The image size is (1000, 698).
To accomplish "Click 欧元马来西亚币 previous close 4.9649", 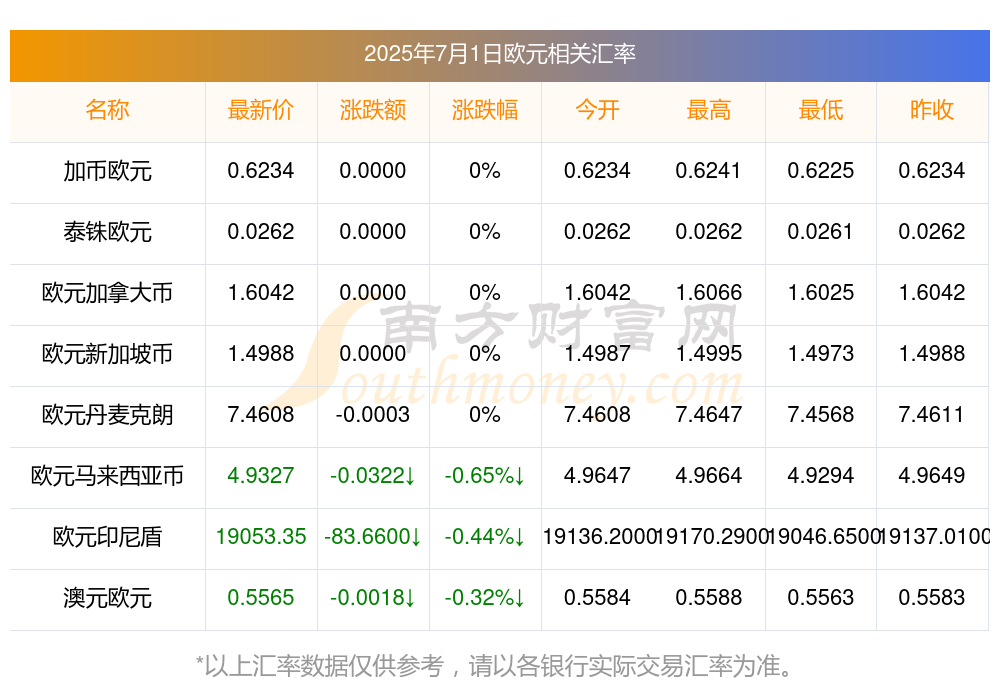I will (x=932, y=476).
